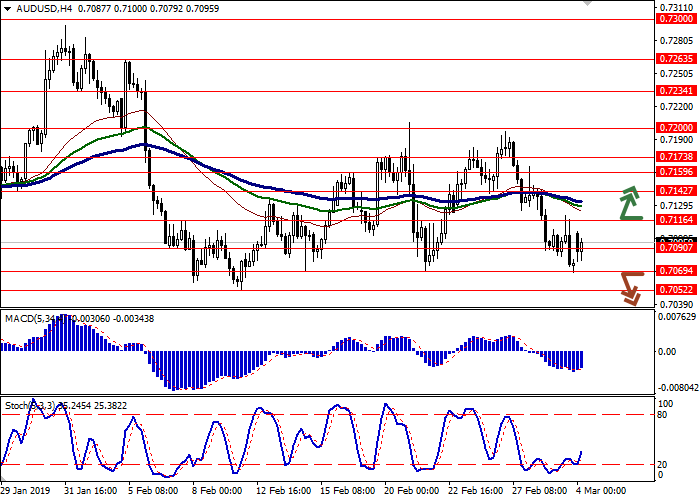Click the Stoch indicator label
Screen dimensions: 700x500
(x=18, y=406)
